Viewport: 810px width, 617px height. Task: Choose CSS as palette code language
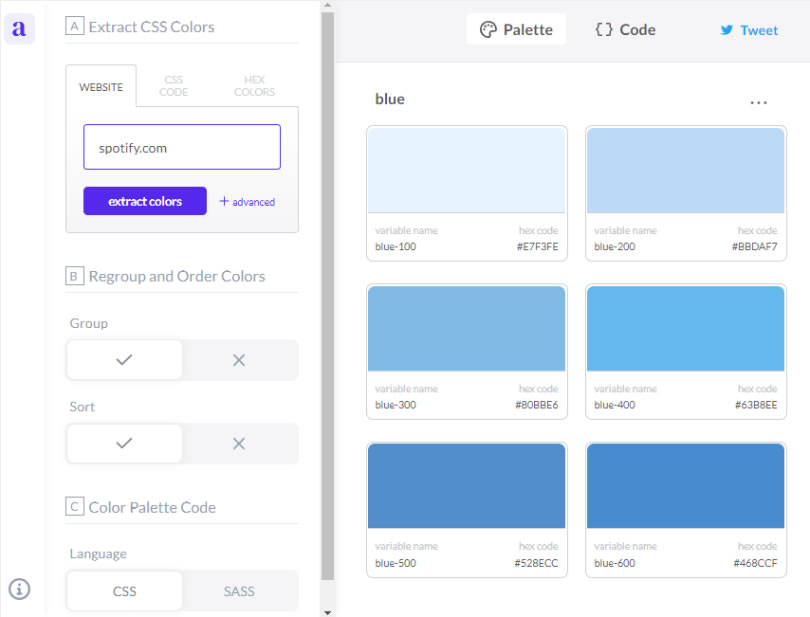(124, 591)
